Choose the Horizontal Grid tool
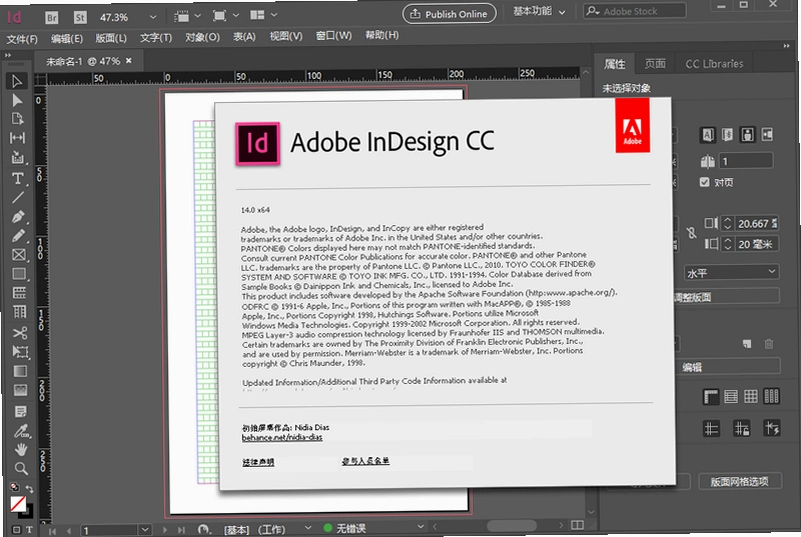 19,293
